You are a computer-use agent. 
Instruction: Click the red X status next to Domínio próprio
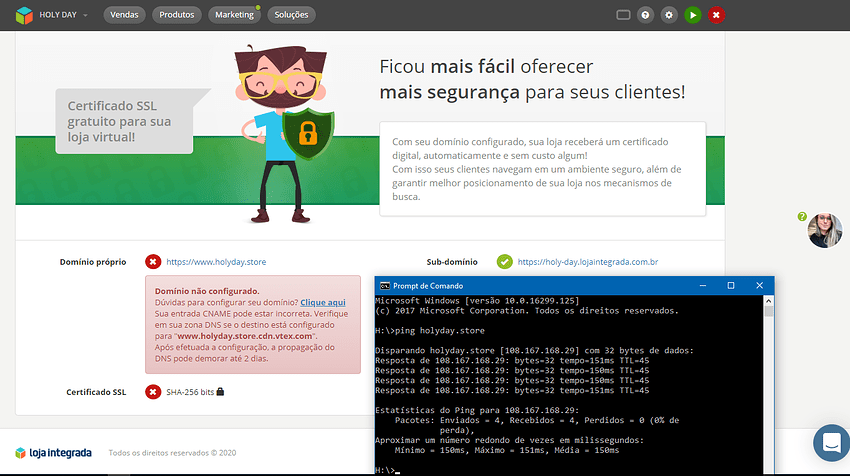coord(153,262)
